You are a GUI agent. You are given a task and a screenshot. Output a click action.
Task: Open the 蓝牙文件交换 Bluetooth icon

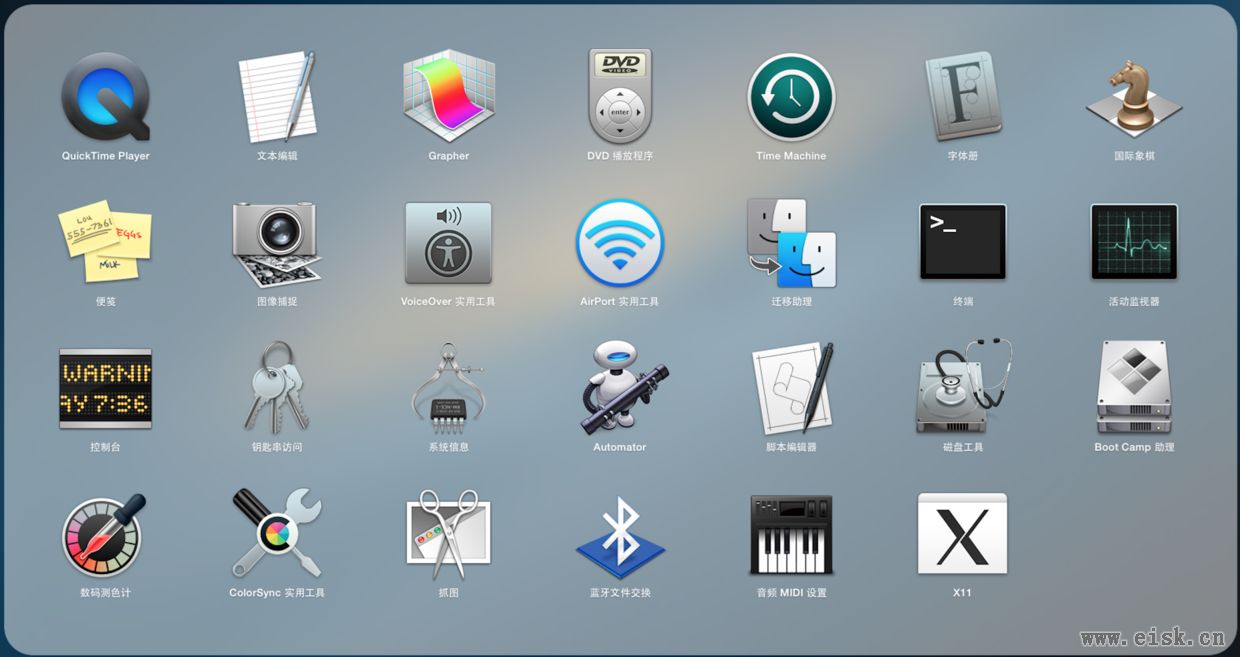(620, 536)
